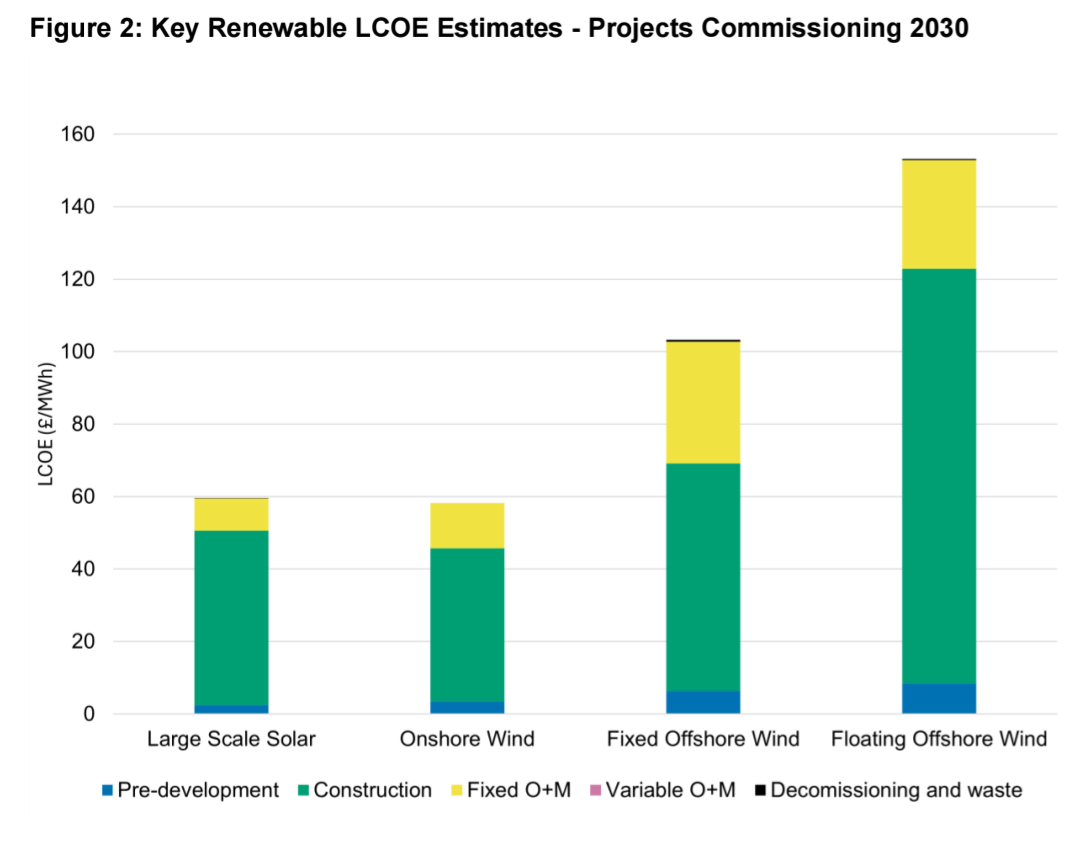Select the Large Scale Solar axis label
Viewport: 1082px width, 842px height.
point(231,740)
